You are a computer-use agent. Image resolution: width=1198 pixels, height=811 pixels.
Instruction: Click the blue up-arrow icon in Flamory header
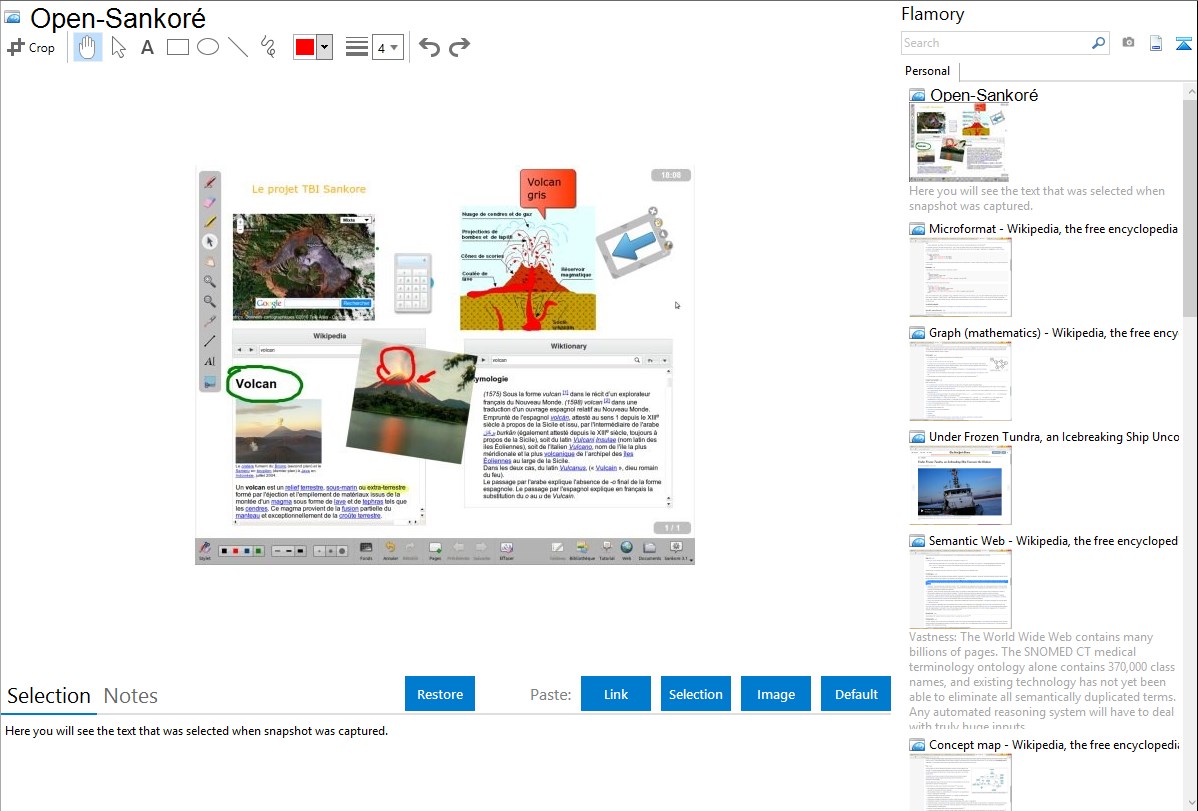(x=1183, y=43)
